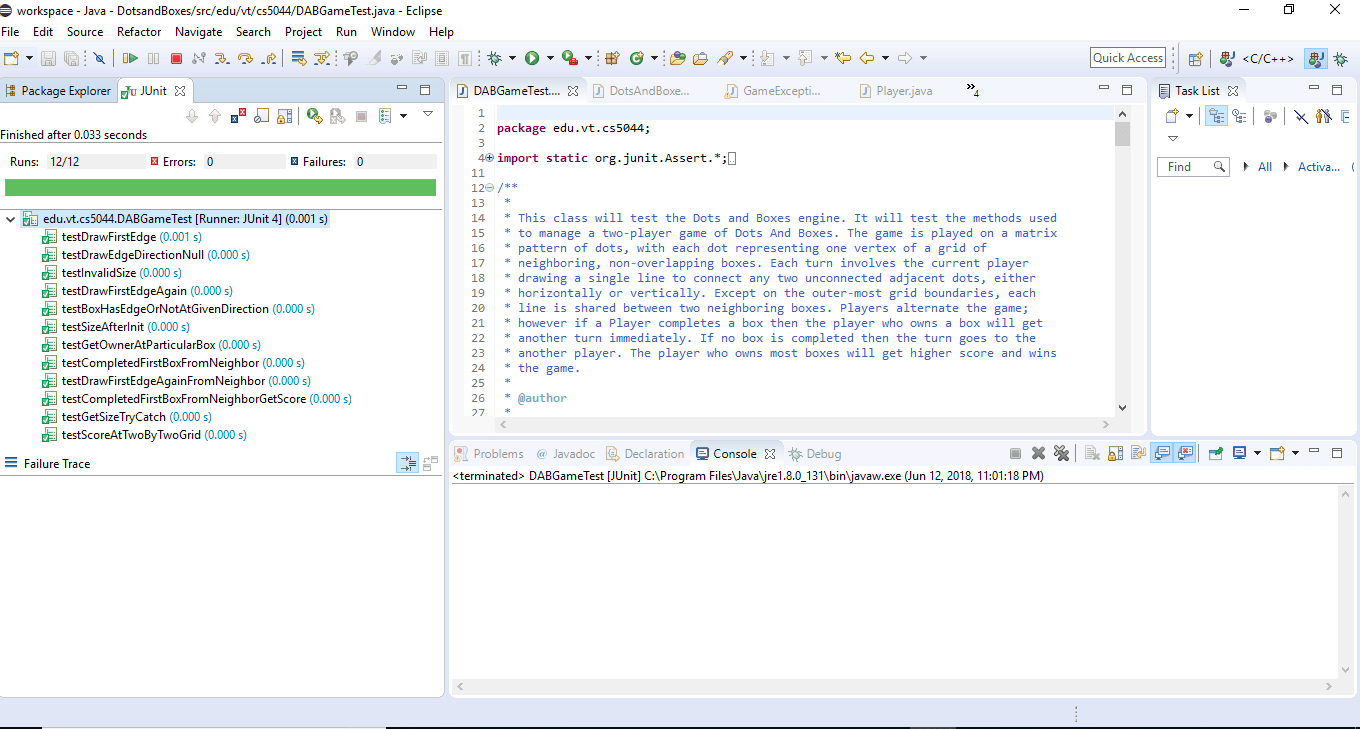The image size is (1360, 729).
Task: Collapse the edu.vt.cs5044.DABGameTest tree node
Action: click(10, 218)
